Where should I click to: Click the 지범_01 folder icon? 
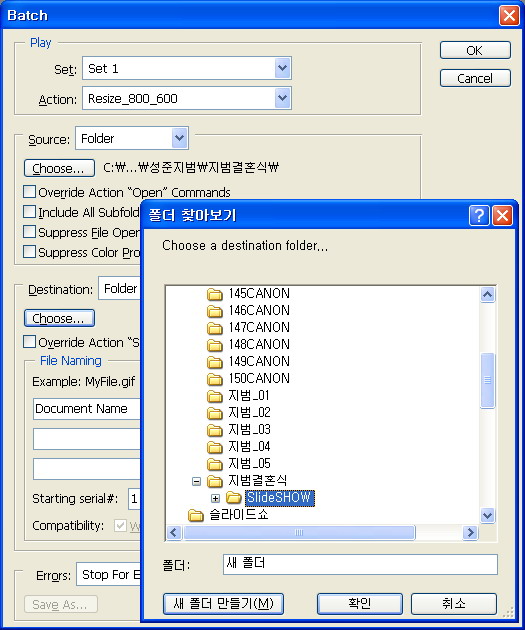click(214, 396)
